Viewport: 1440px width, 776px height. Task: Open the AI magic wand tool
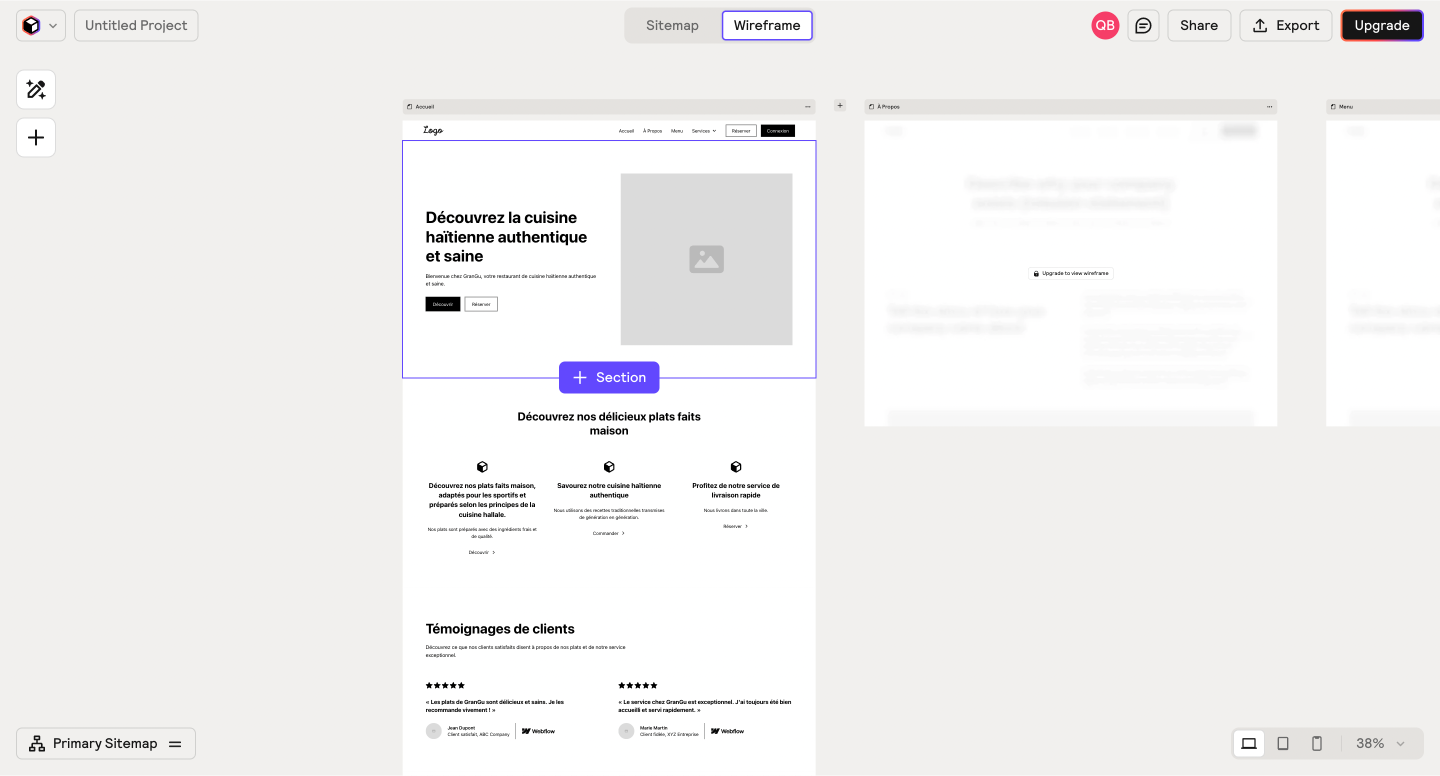(36, 90)
